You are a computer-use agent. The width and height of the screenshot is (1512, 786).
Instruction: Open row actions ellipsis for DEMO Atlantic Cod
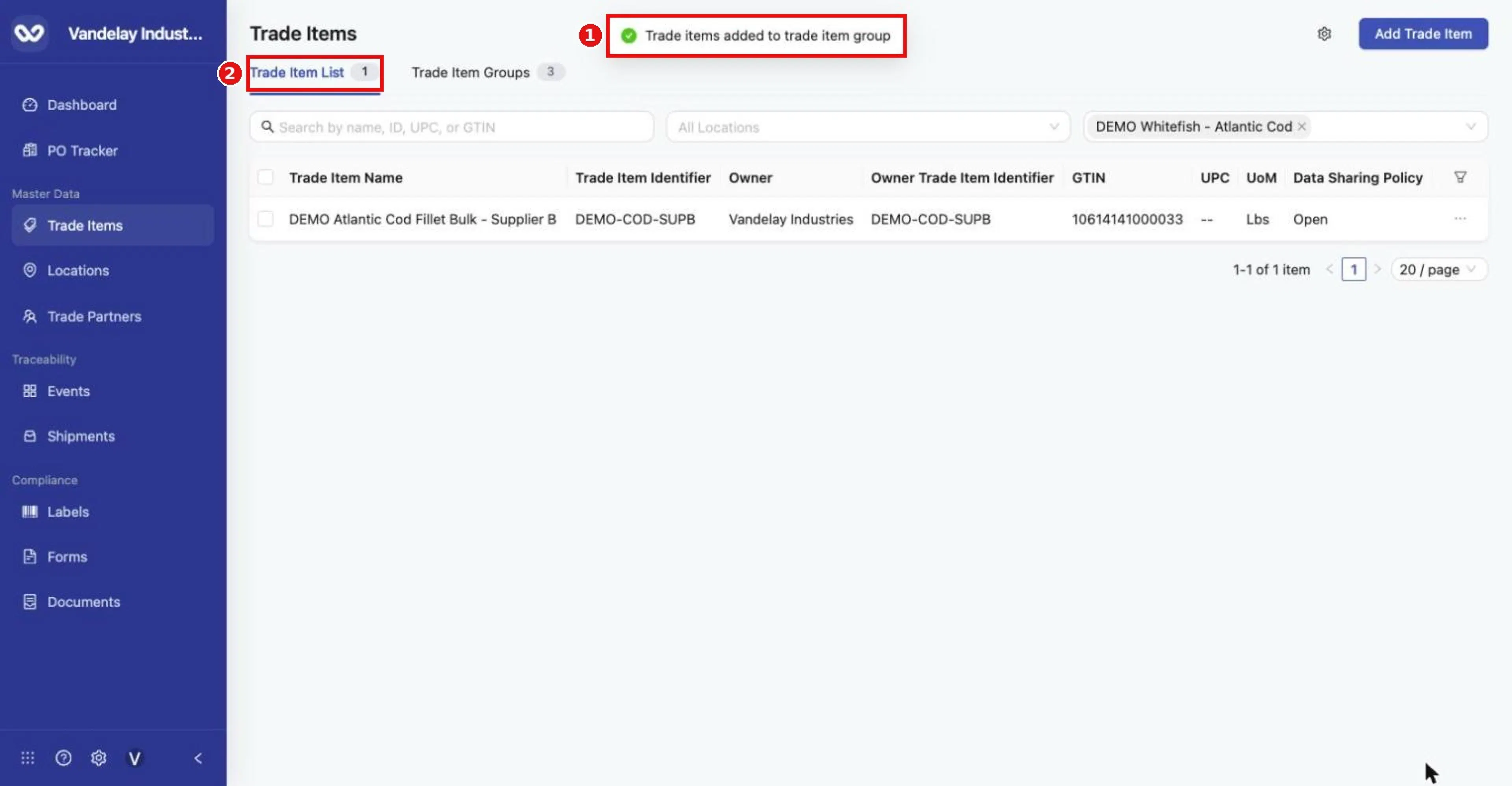click(1460, 219)
